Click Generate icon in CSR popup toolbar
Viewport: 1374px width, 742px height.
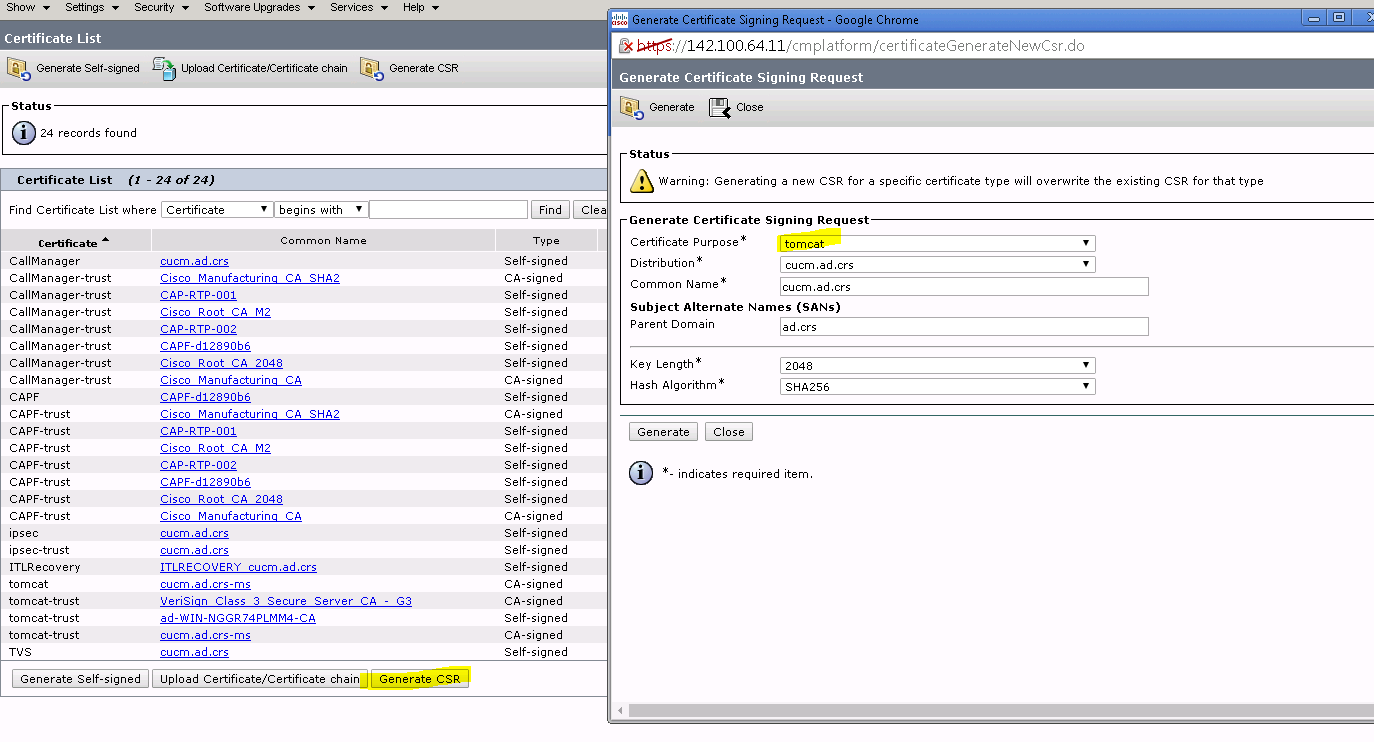[632, 107]
